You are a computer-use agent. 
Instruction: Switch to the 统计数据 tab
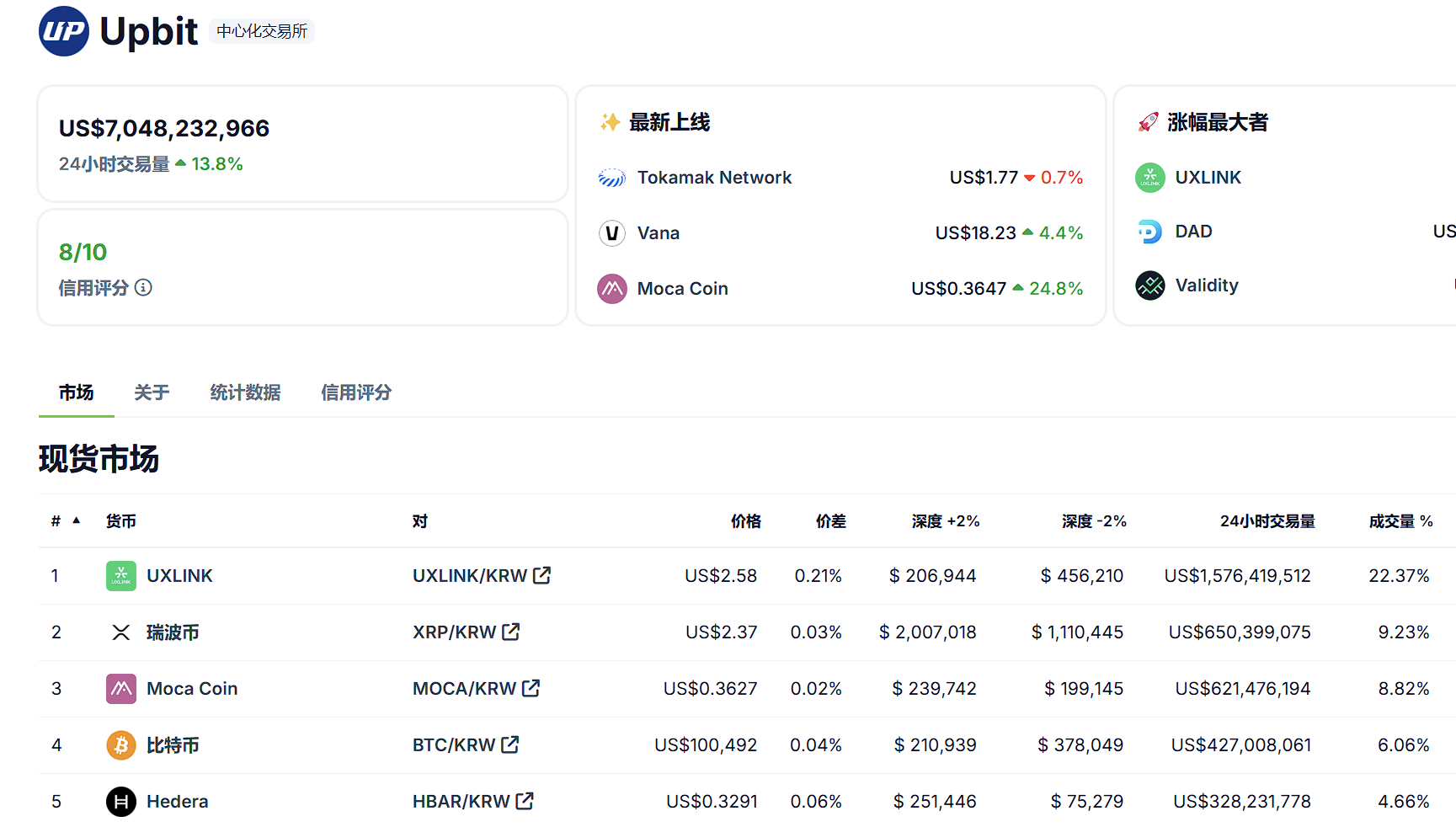point(246,392)
